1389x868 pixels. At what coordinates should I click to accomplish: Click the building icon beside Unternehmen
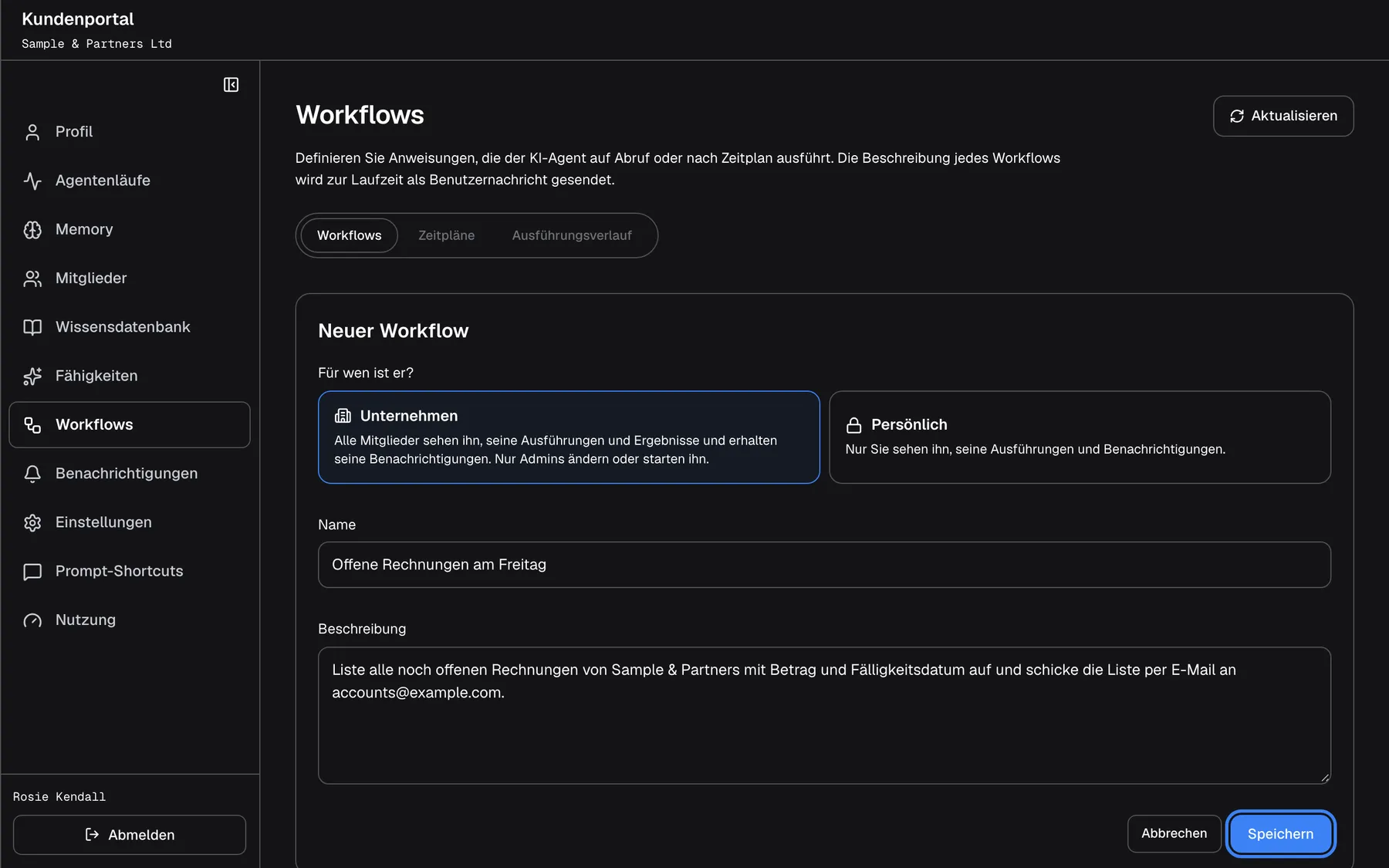click(343, 416)
